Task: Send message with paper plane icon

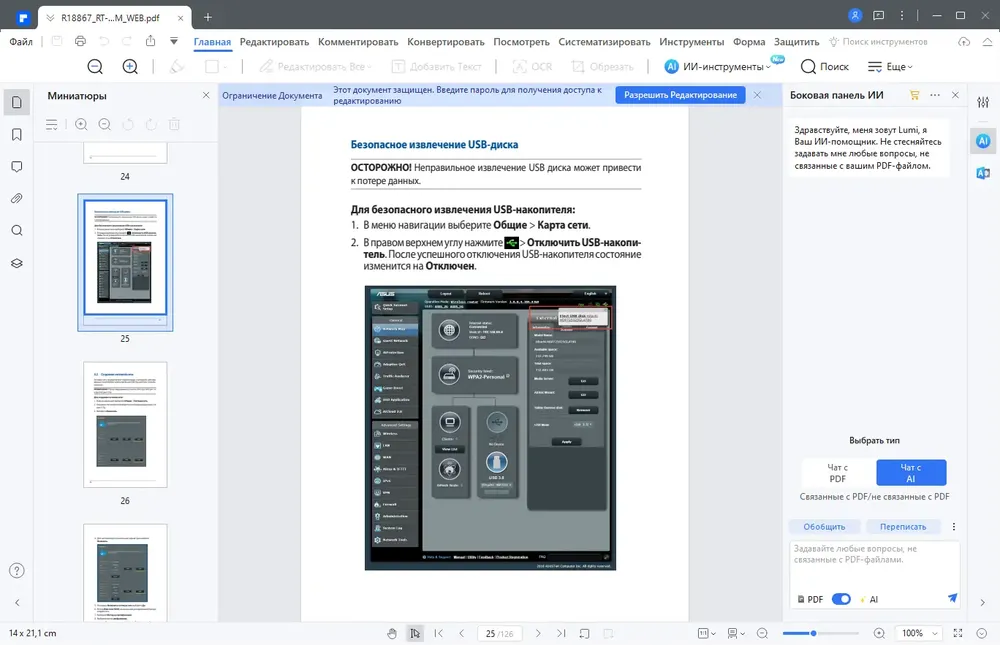Action: coord(952,598)
